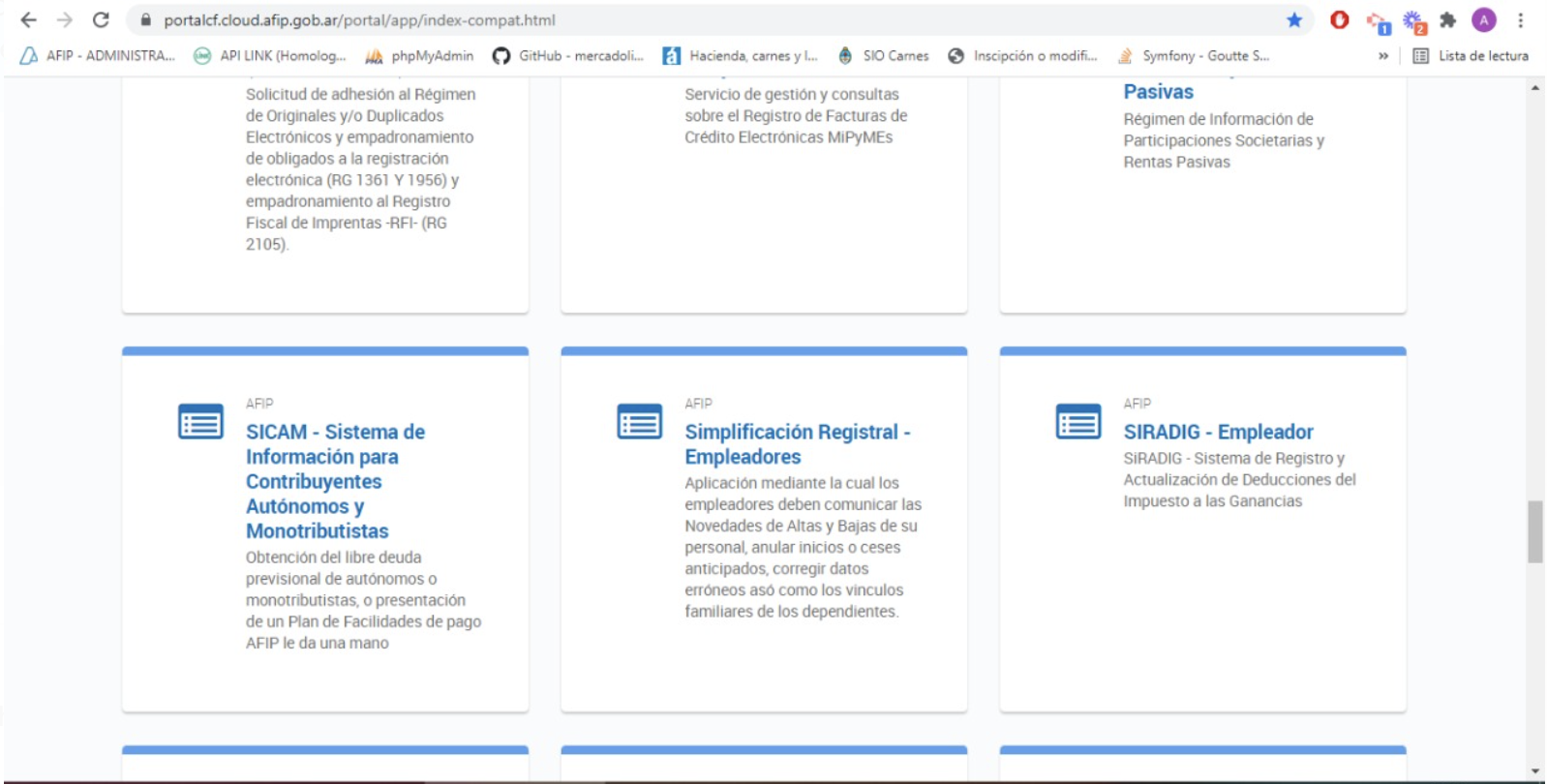Click text 'Aplicación mediante la cual los'
The height and width of the screenshot is (784, 1547).
tap(792, 483)
